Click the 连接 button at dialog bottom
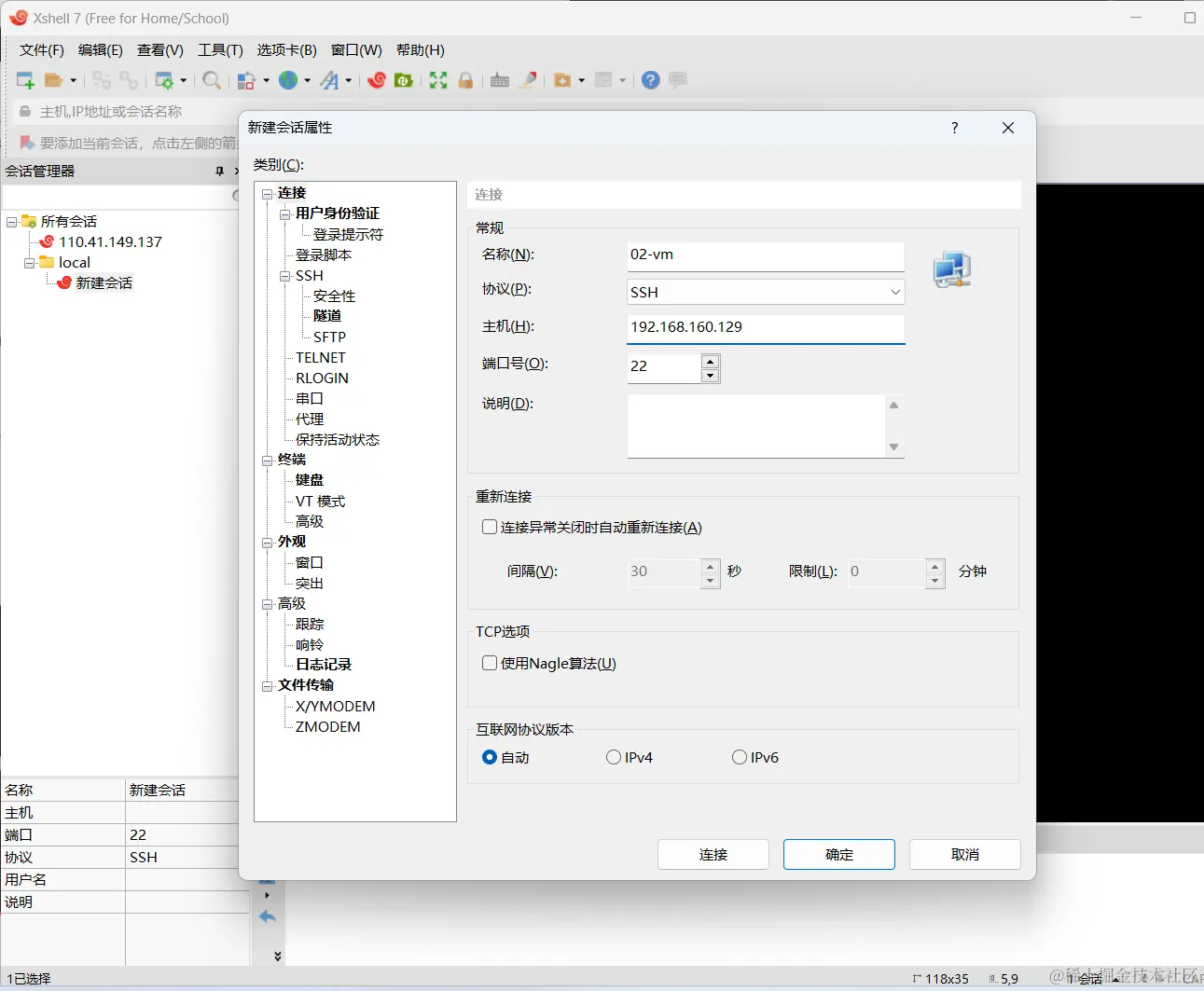Viewport: 1204px width, 991px height. point(713,855)
